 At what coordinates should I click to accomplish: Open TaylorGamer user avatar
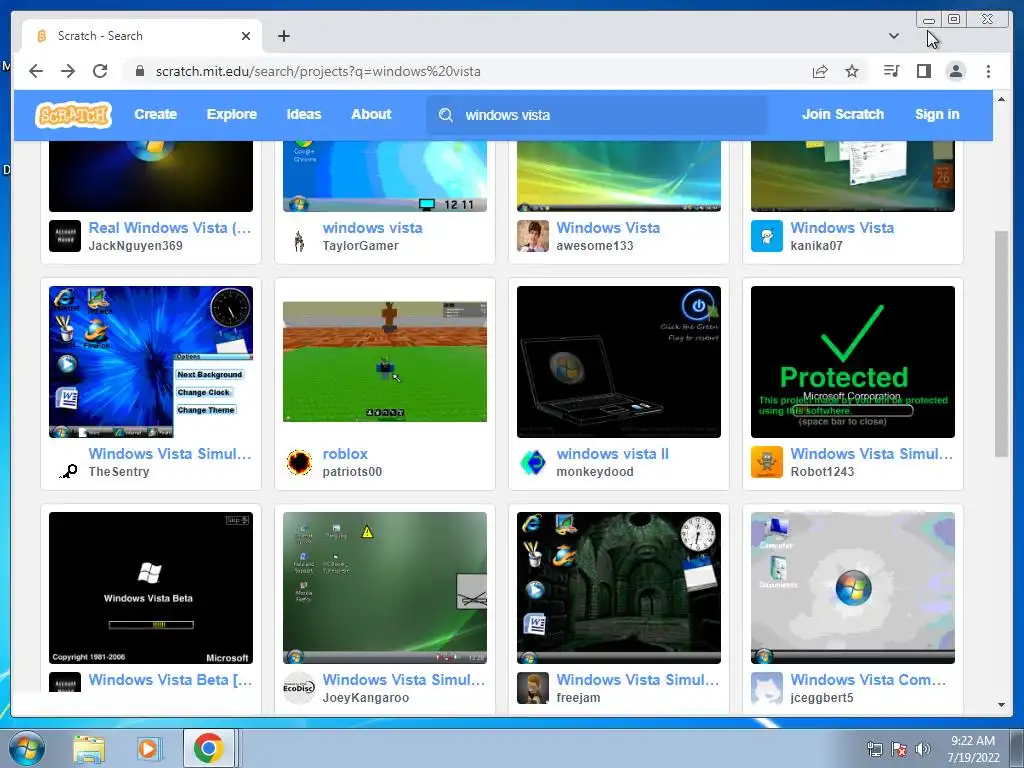coord(299,236)
